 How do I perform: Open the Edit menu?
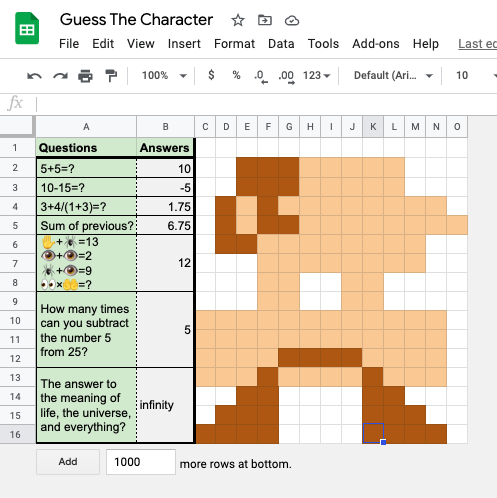click(x=103, y=44)
